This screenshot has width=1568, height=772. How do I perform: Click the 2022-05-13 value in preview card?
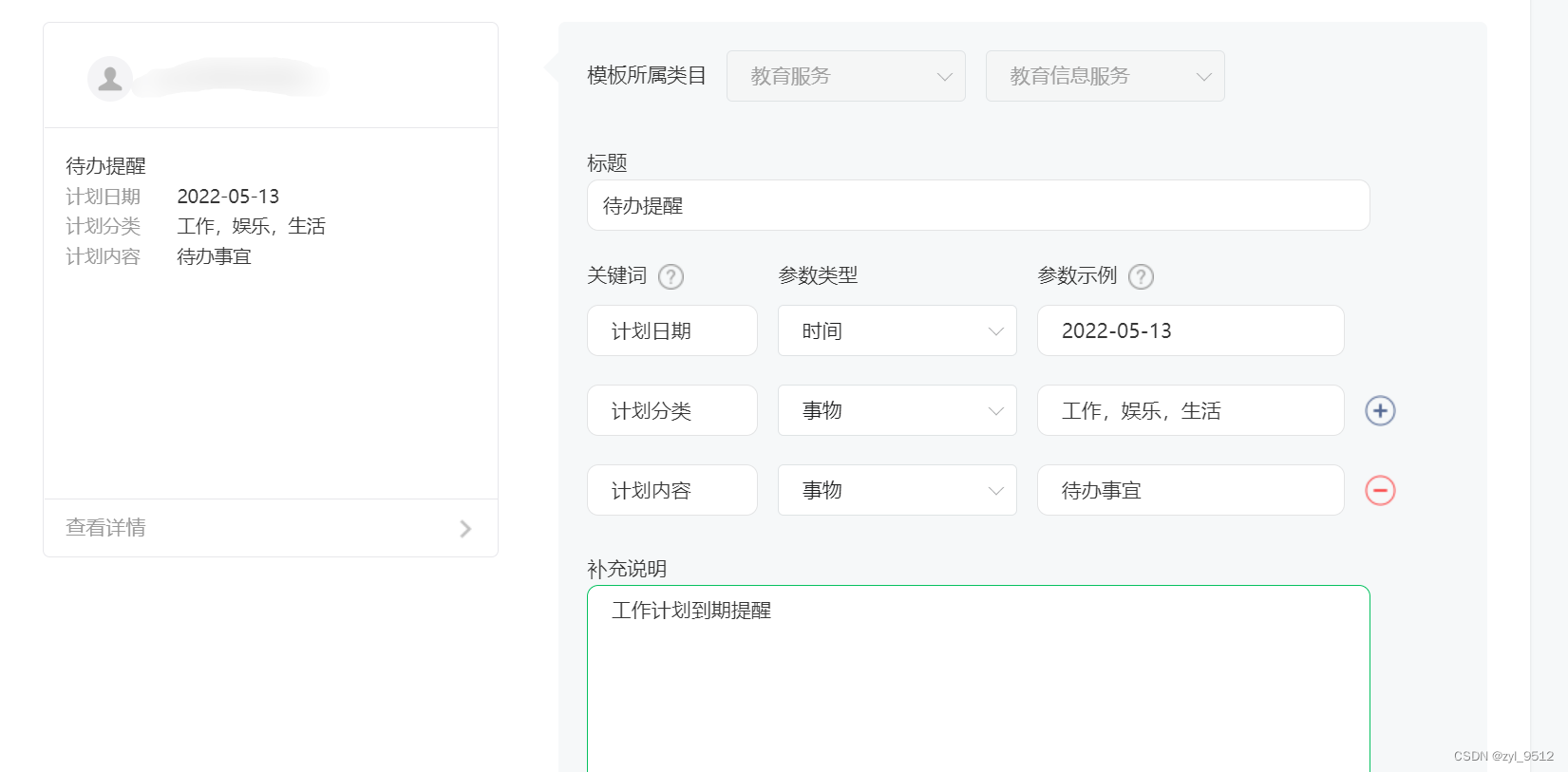pos(228,197)
